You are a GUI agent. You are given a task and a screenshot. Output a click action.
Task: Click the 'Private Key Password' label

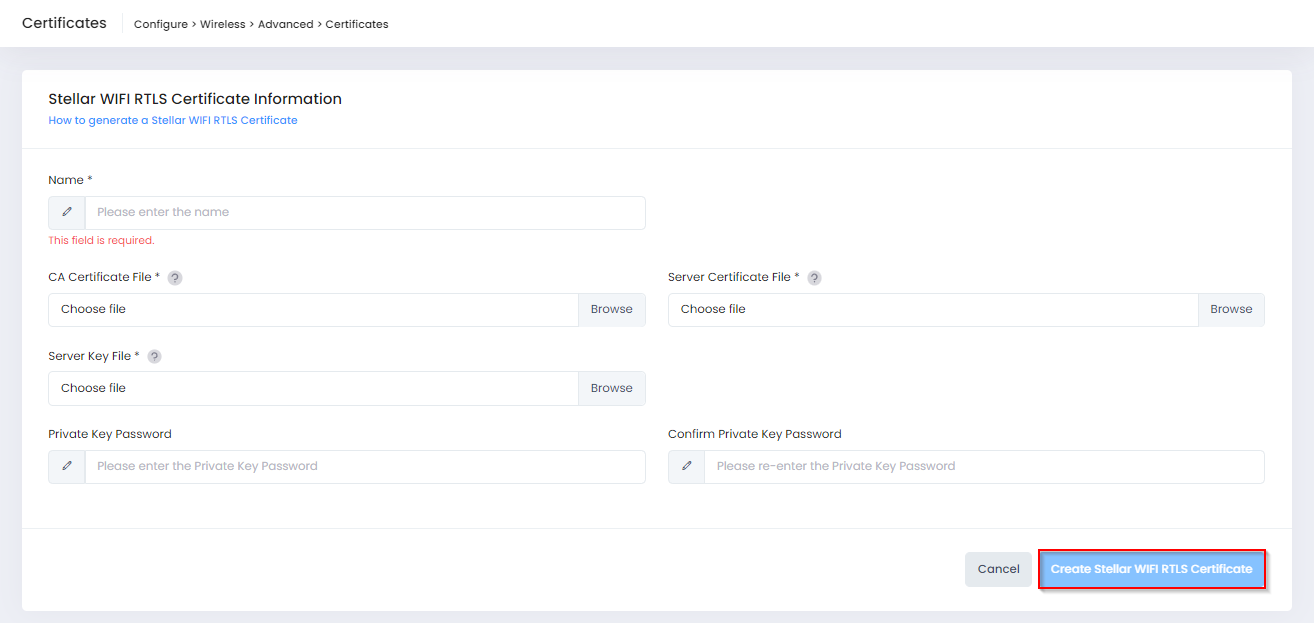(110, 434)
